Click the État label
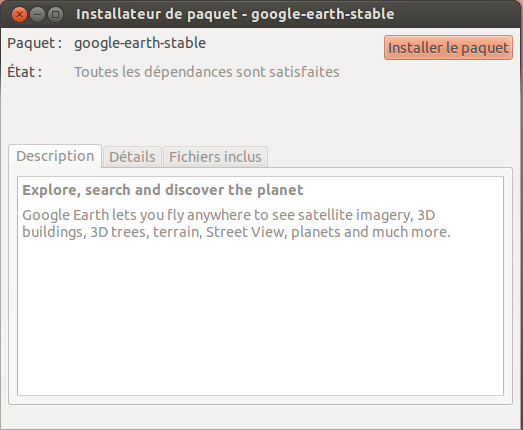Screen dimensions: 523x430 pos(25,72)
